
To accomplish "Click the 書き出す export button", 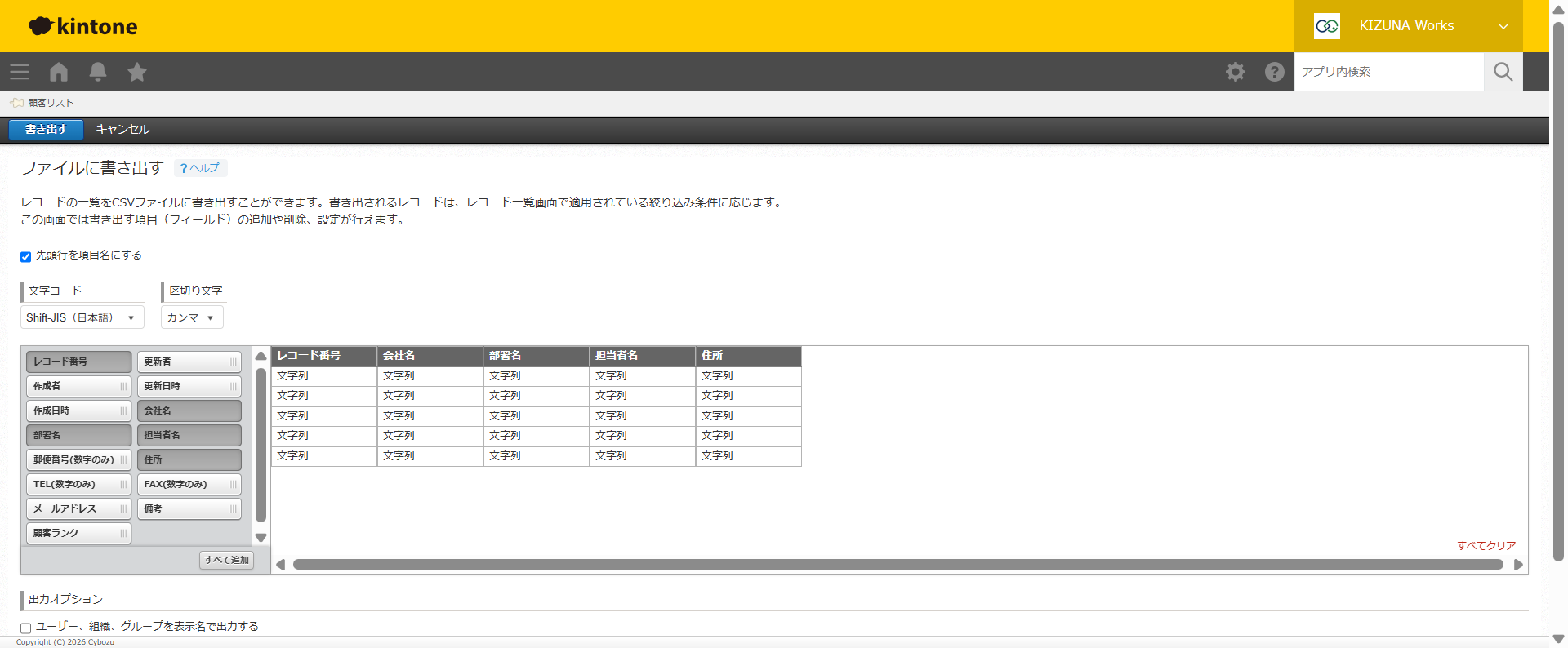I will [x=46, y=129].
